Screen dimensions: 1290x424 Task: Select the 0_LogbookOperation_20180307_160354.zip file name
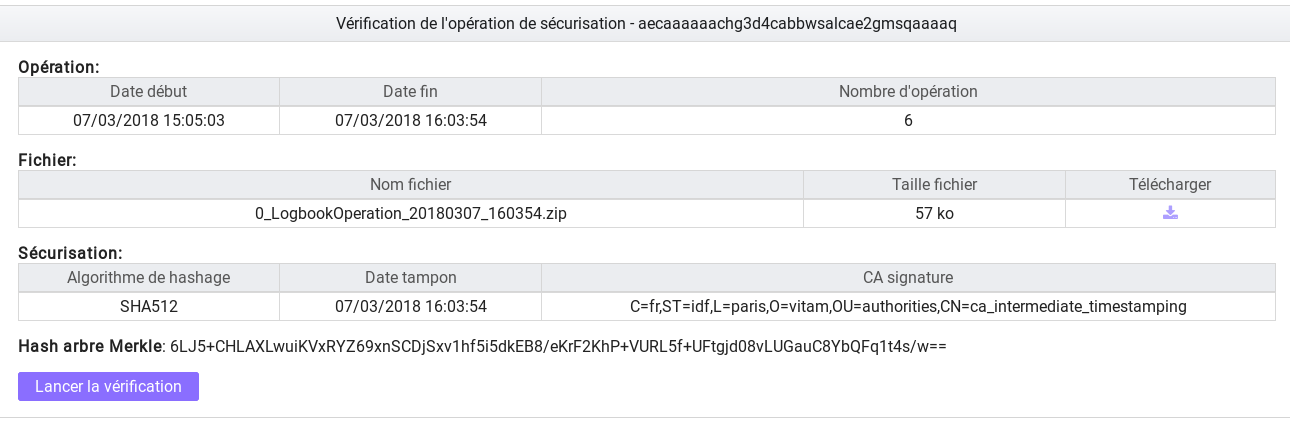tap(411, 213)
